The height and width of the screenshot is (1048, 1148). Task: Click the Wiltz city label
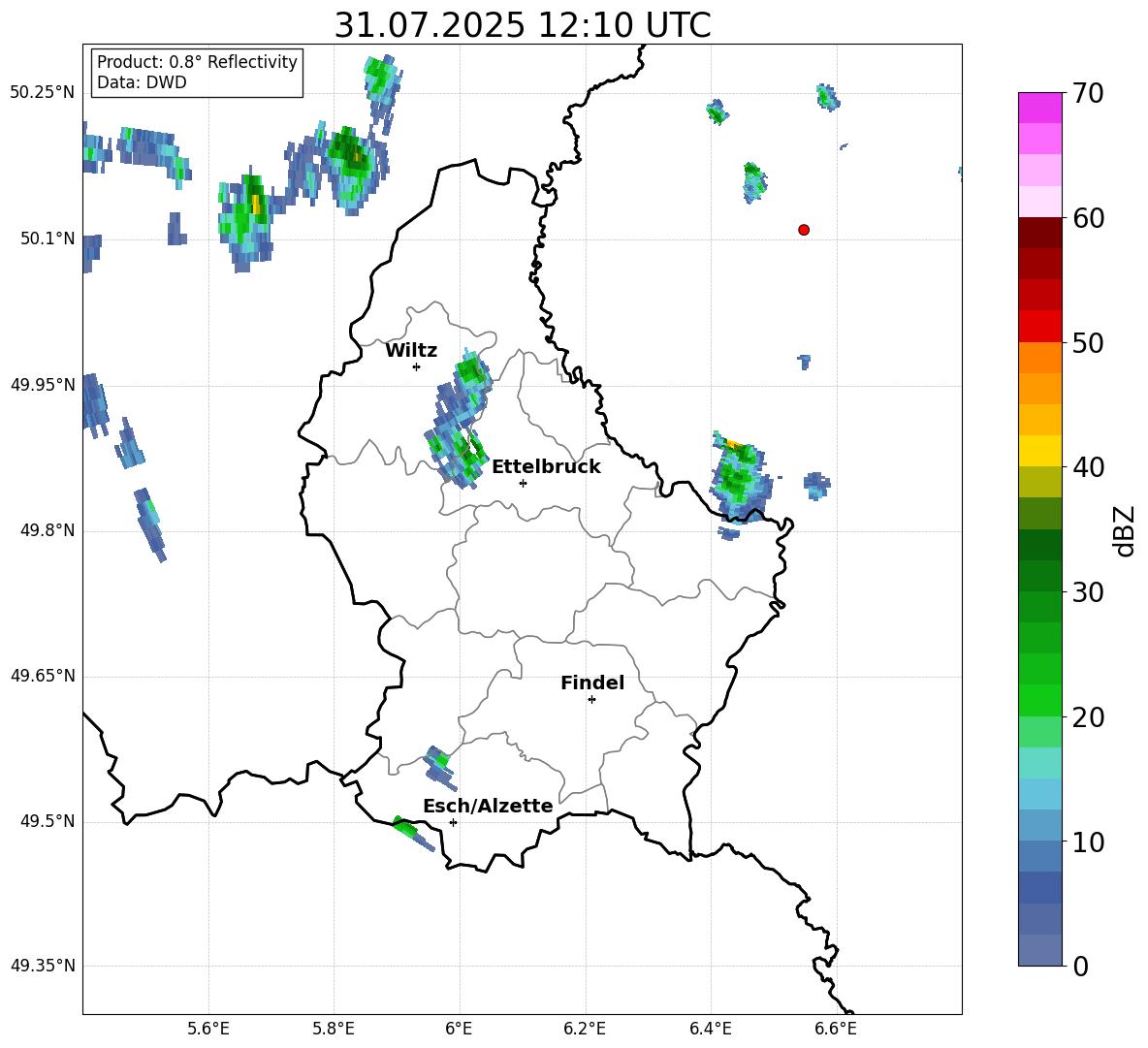(411, 351)
